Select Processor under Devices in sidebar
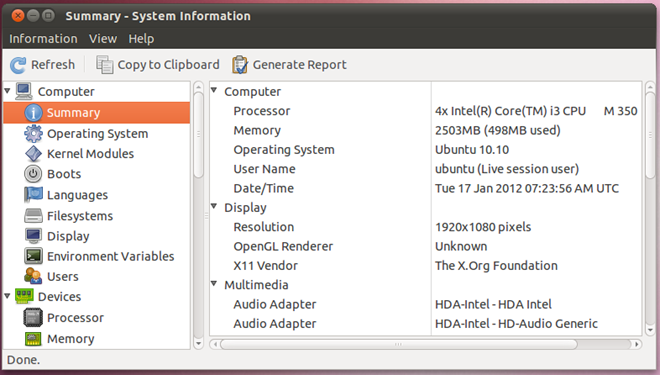Image resolution: width=660 pixels, height=375 pixels. [75, 318]
